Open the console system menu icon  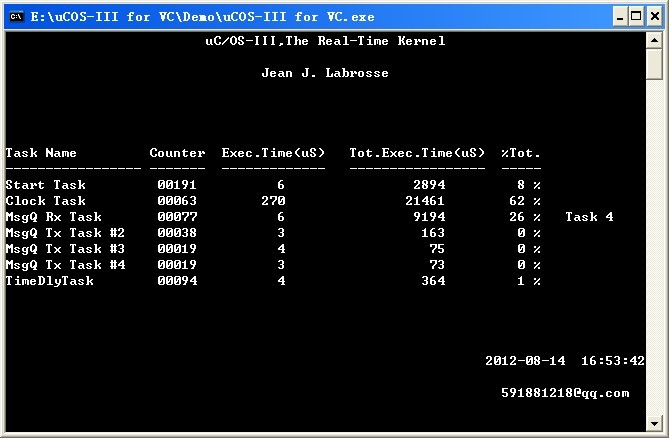16,17
